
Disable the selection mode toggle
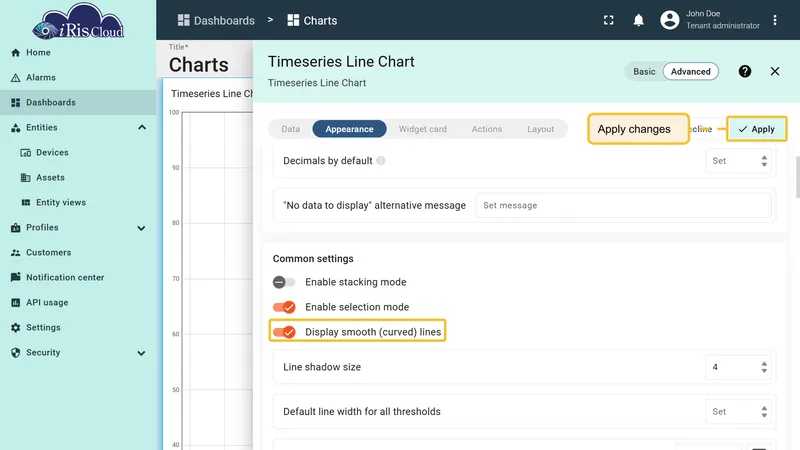284,307
